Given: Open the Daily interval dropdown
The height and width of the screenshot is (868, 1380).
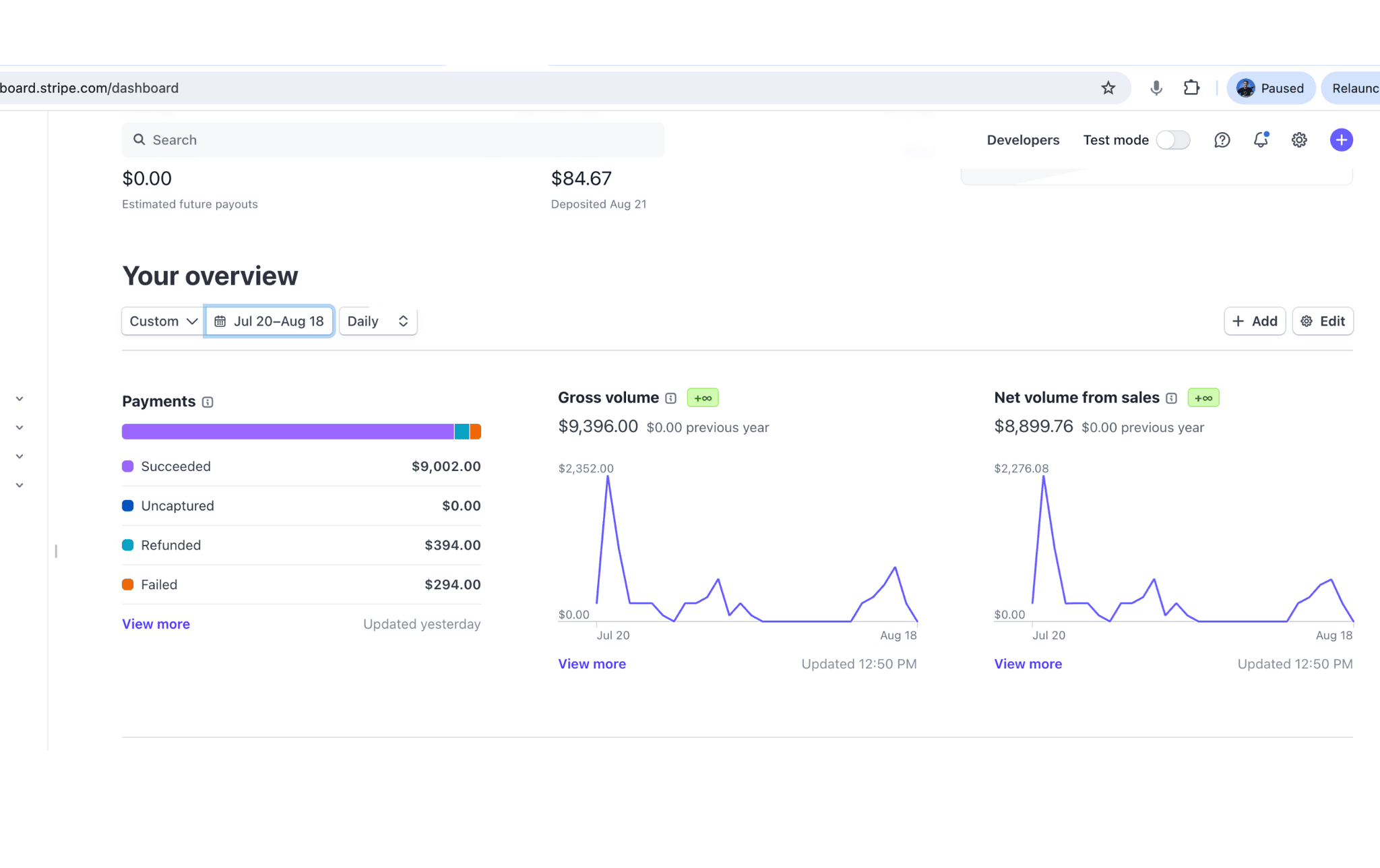Looking at the screenshot, I should click(x=377, y=321).
